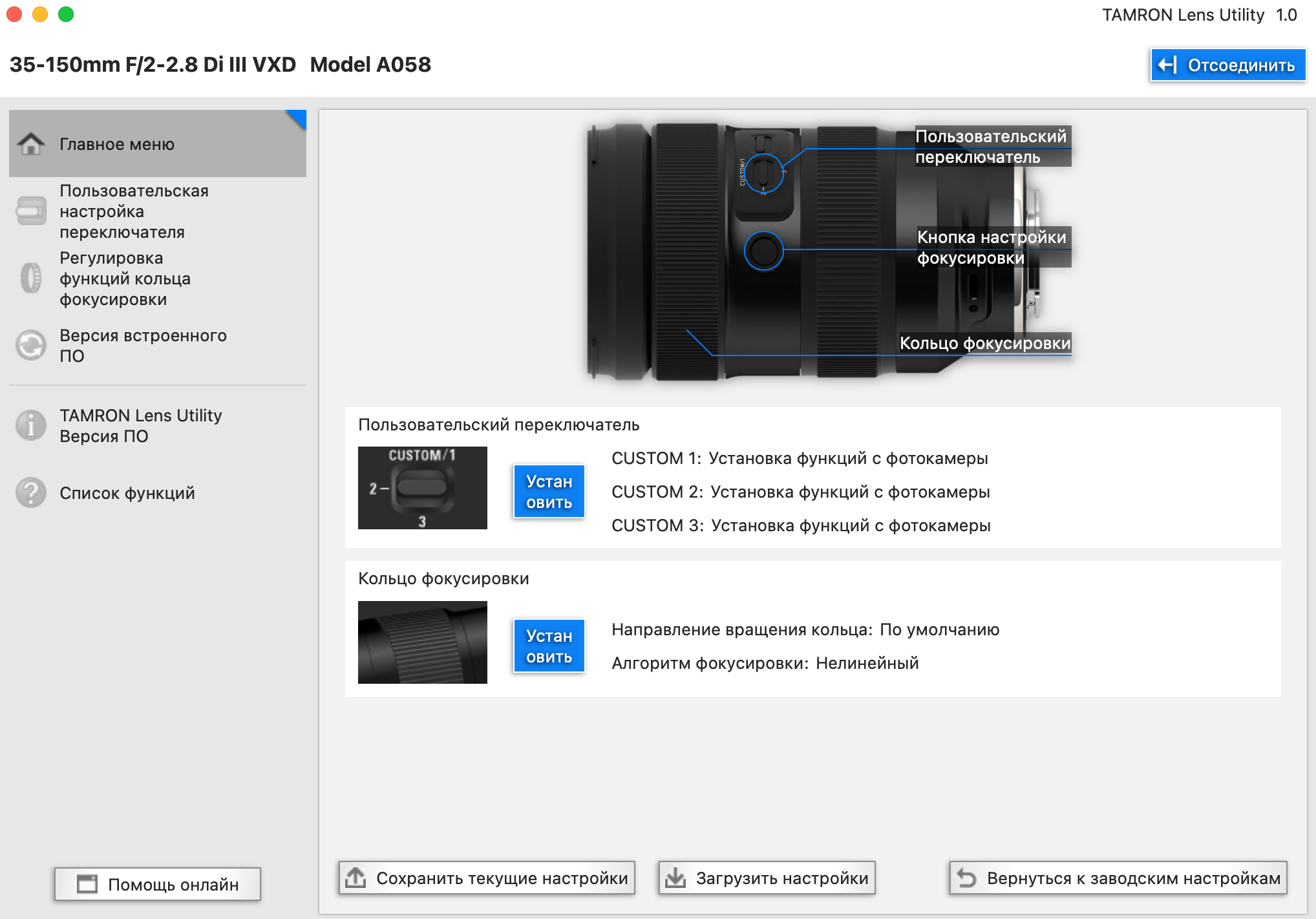Open Пользовательская настройка переключателя menu item
1316x919 pixels.
134,211
